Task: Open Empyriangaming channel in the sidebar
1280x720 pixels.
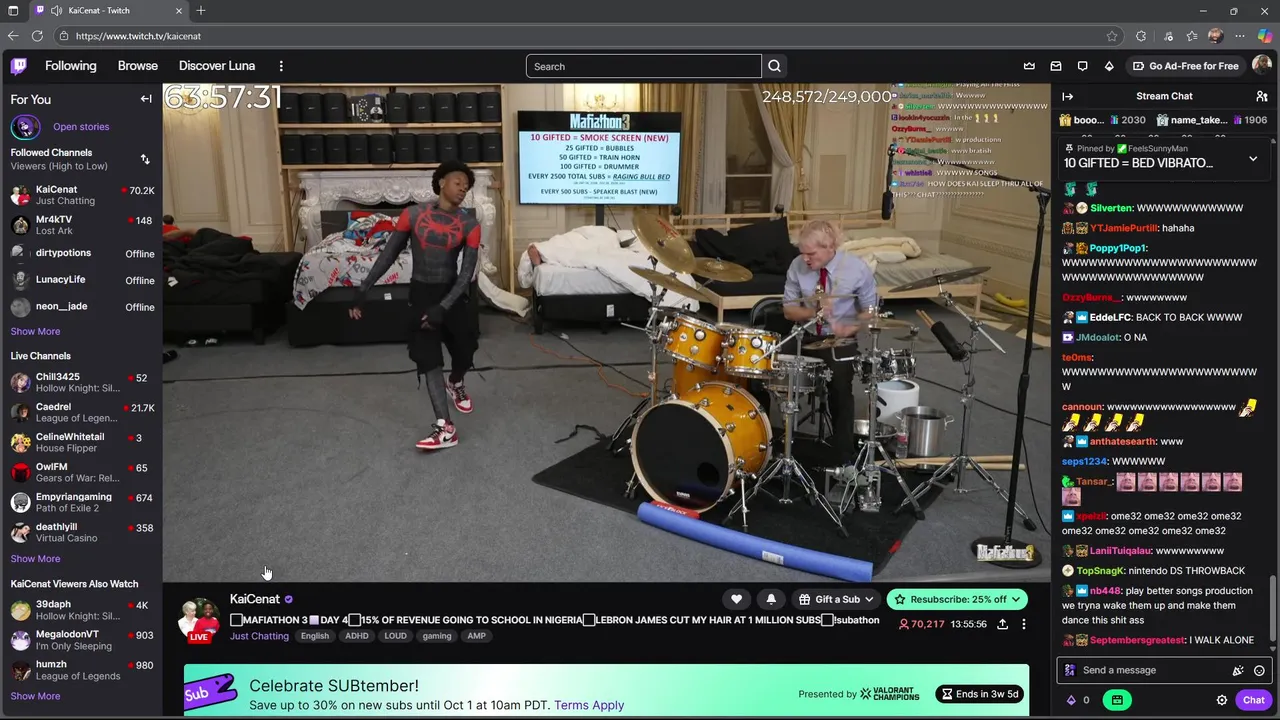Action: point(81,502)
